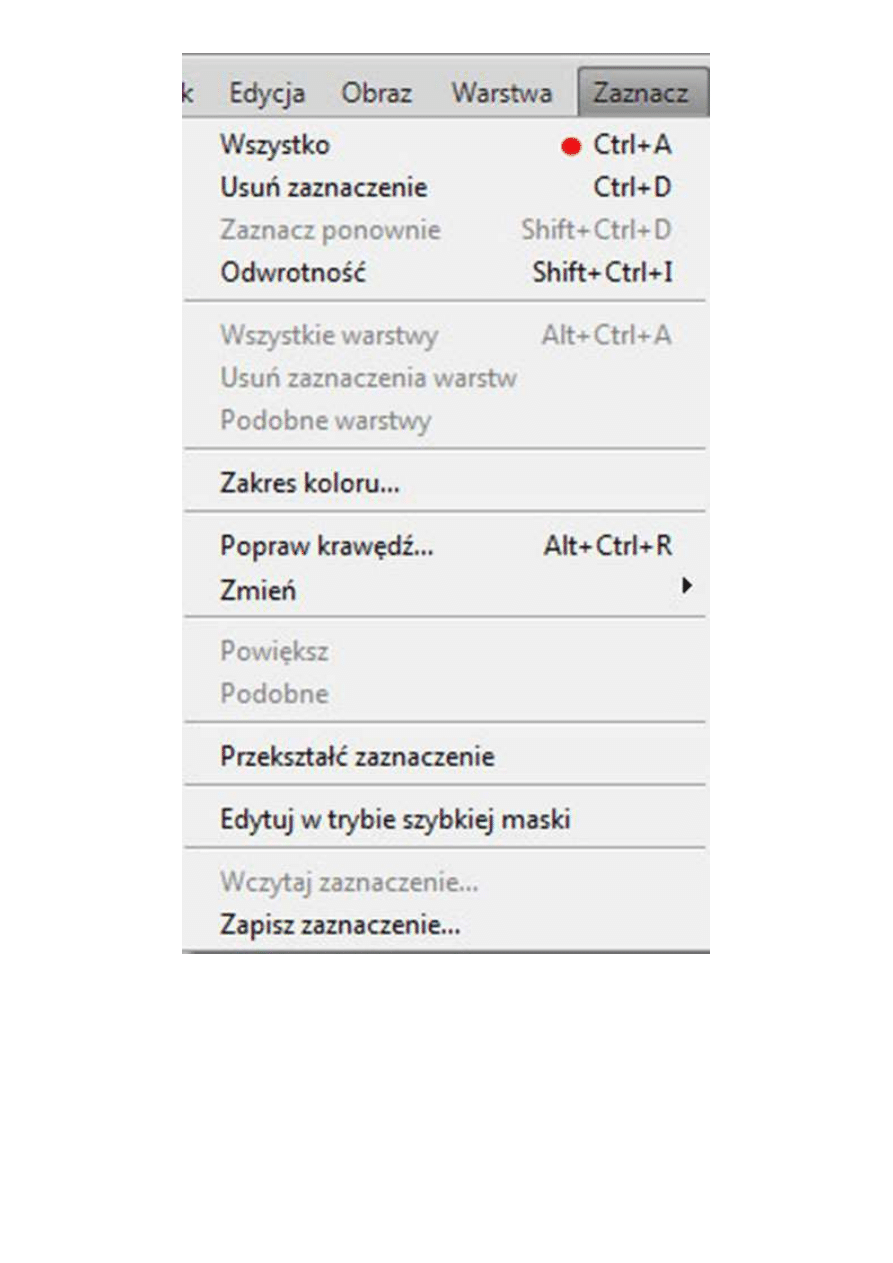Close the open Zaznacz menu tab
This screenshot has height=1263, width=893.
tap(640, 93)
